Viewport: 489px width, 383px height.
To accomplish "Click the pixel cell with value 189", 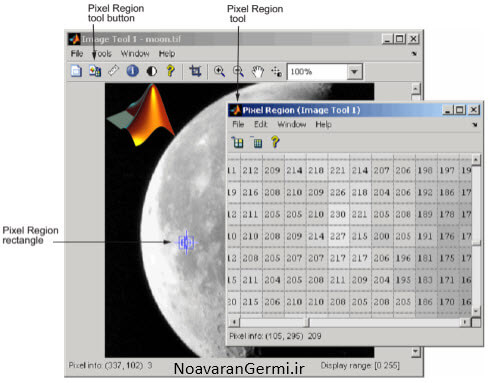I will pos(425,214).
